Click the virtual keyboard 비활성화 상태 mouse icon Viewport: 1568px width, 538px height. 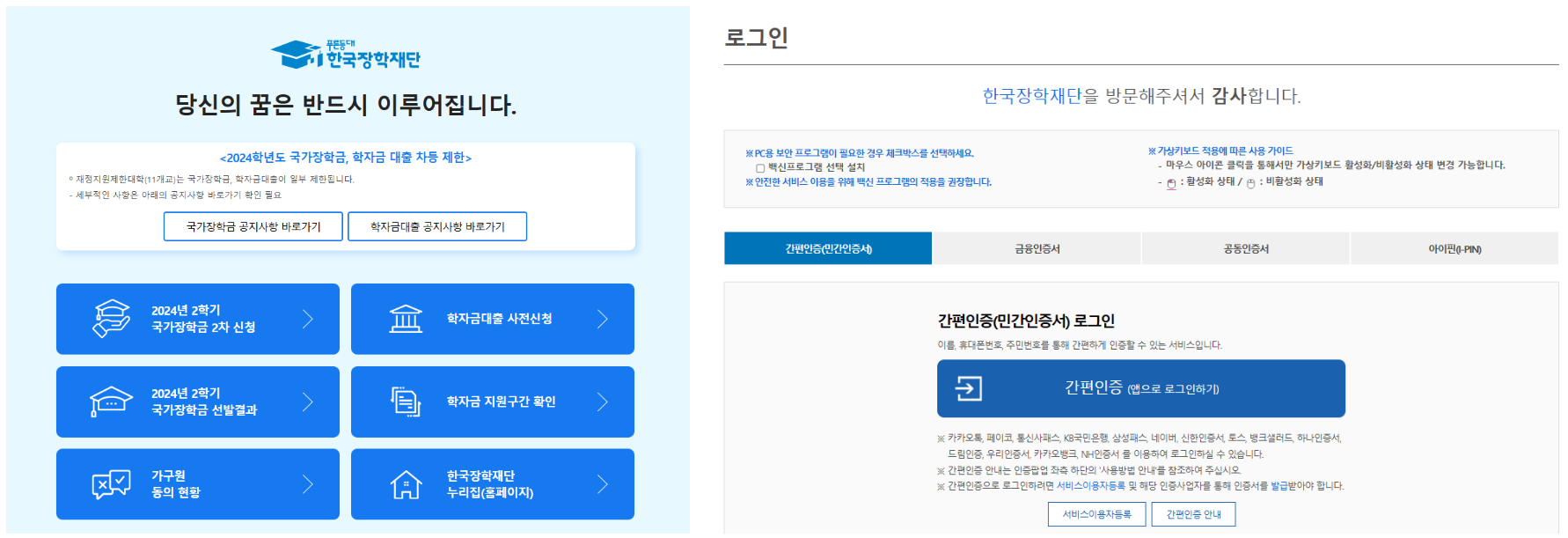coord(1250,183)
